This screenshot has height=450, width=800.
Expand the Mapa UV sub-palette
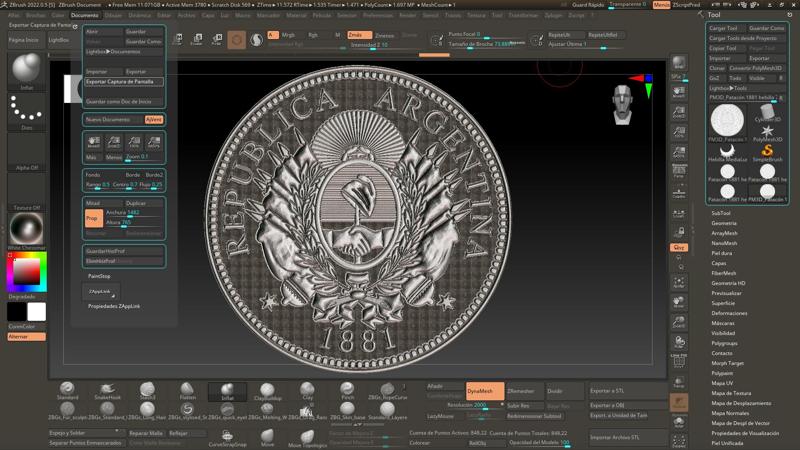[722, 383]
